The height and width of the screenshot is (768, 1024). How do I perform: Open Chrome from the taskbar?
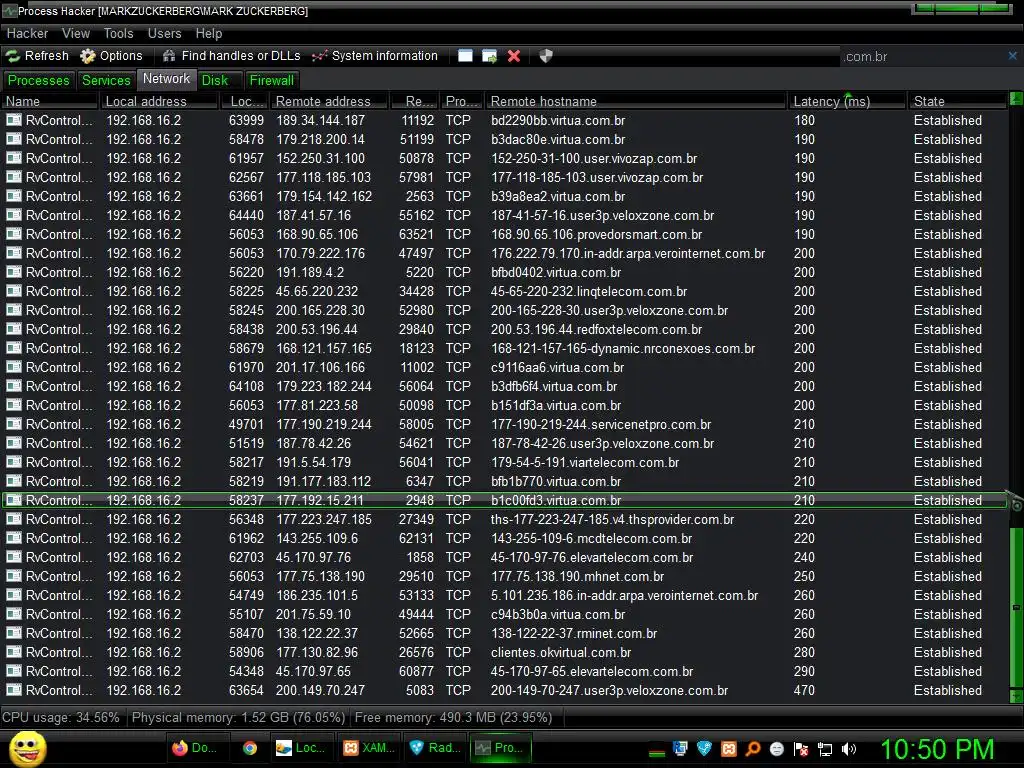click(249, 748)
